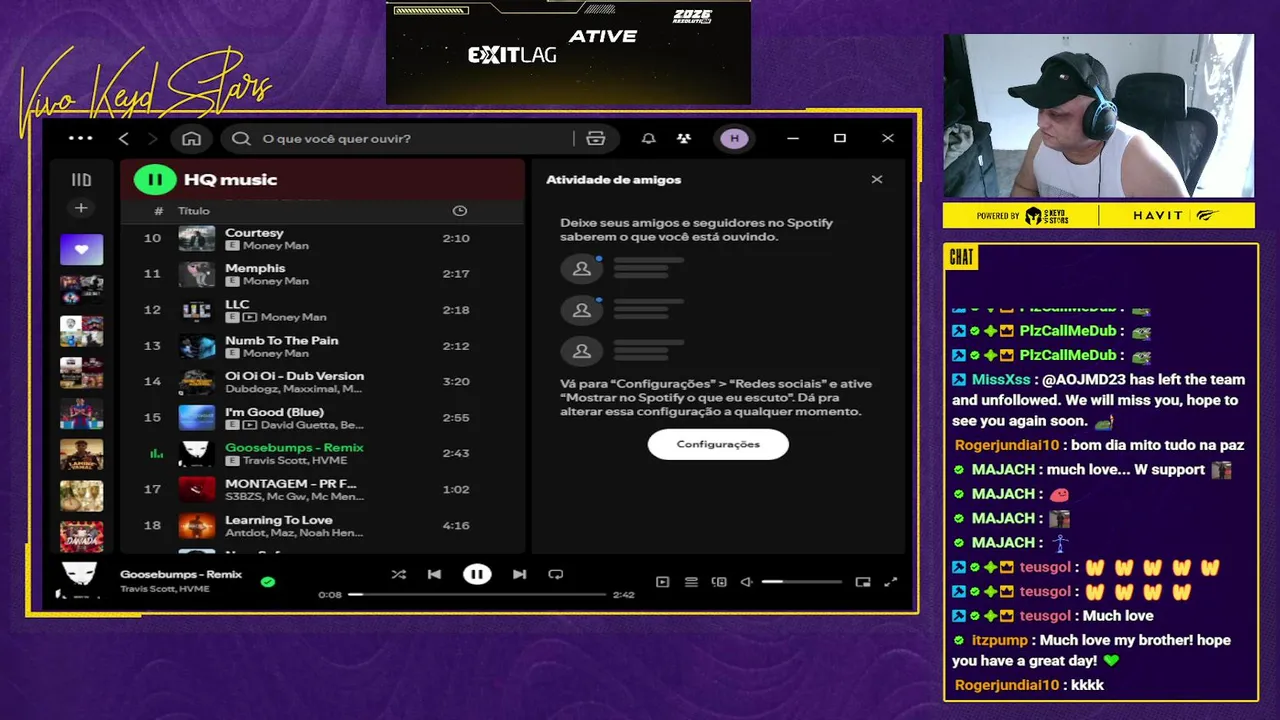Click the magnifier search icon

click(x=241, y=138)
